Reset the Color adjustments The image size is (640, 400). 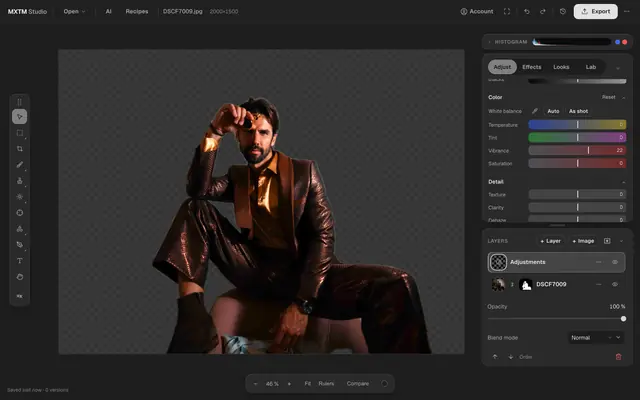[608, 97]
